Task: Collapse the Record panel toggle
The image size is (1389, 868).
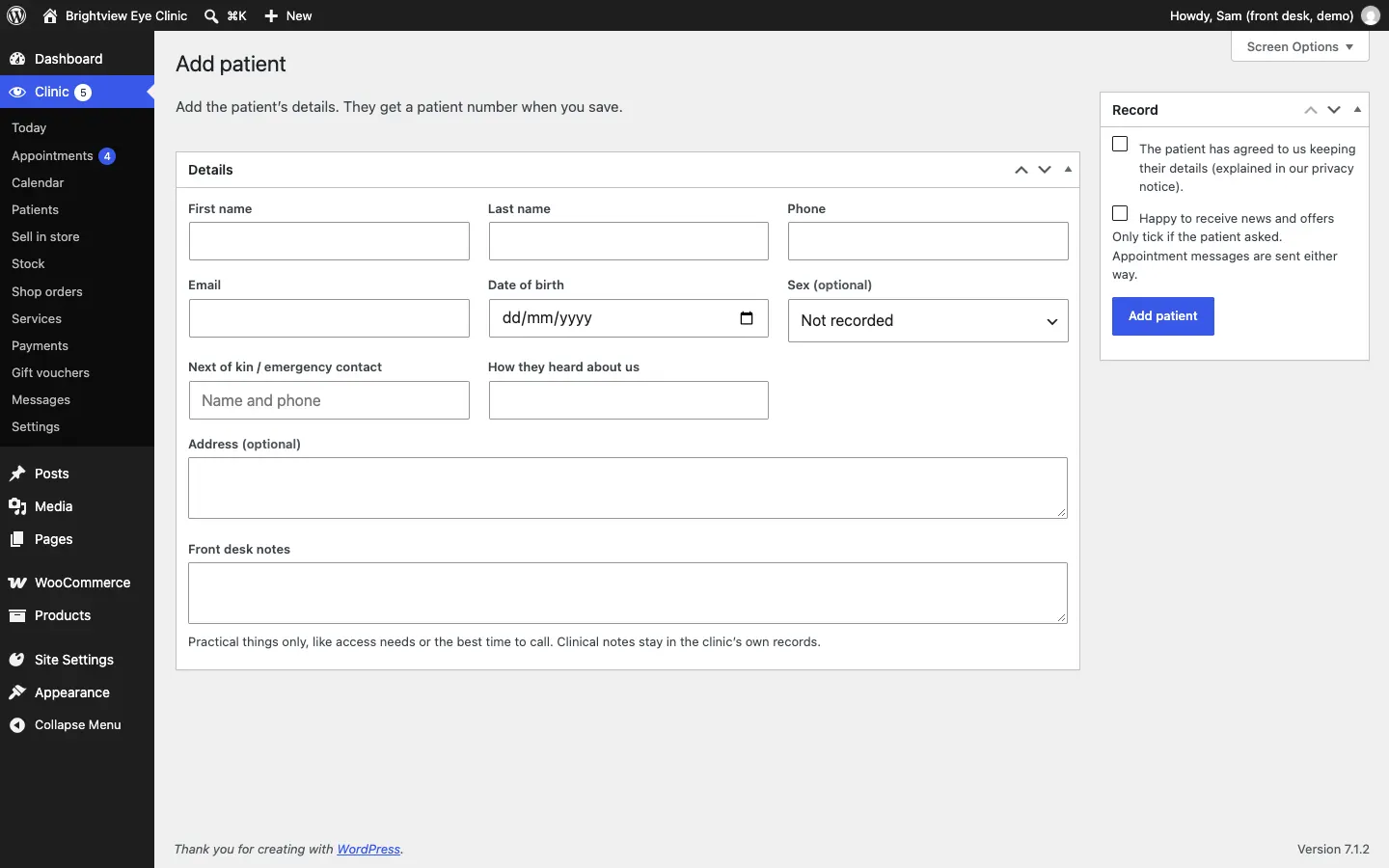Action: (x=1358, y=110)
